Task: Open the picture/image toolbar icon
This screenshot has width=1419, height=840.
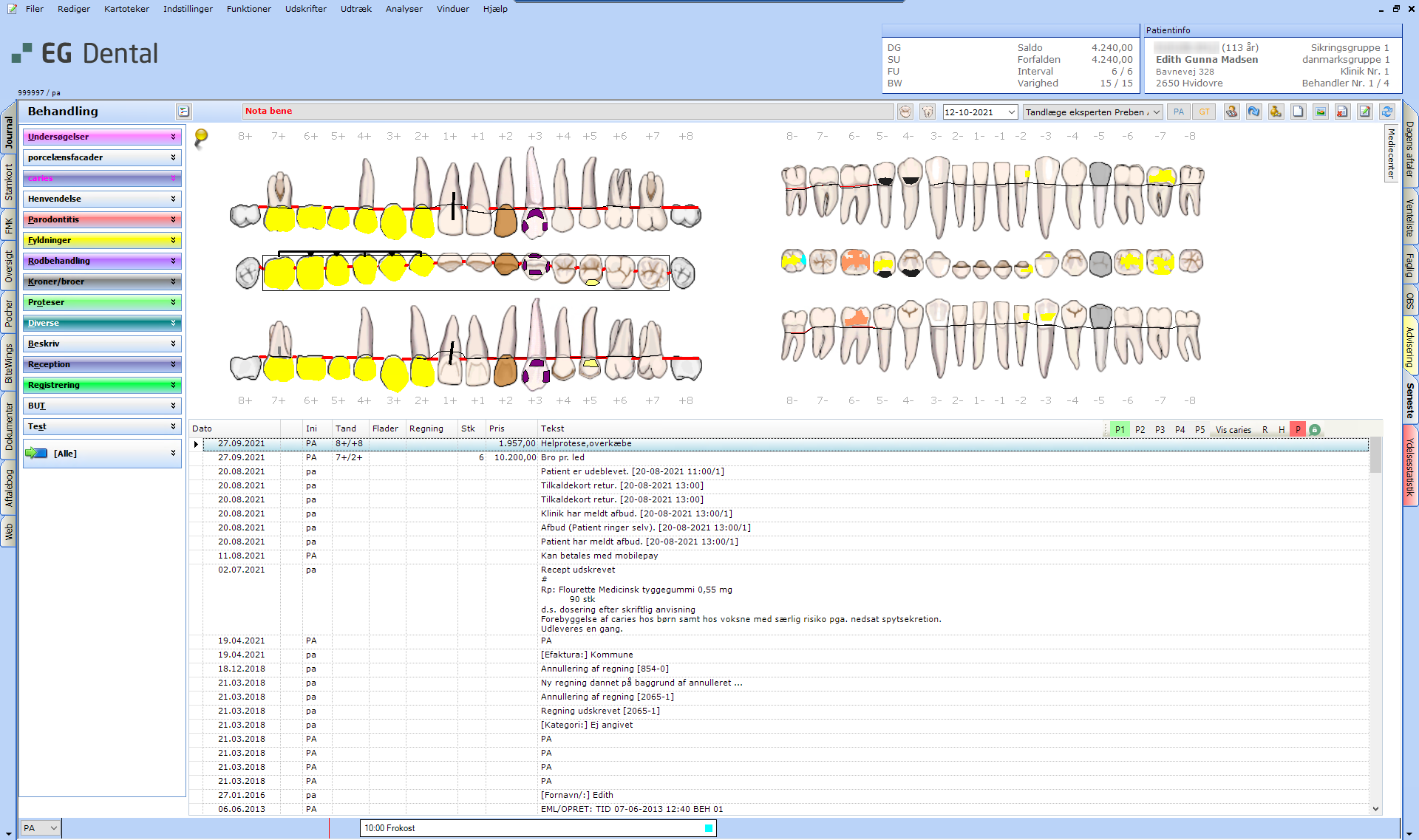Action: tap(1320, 112)
